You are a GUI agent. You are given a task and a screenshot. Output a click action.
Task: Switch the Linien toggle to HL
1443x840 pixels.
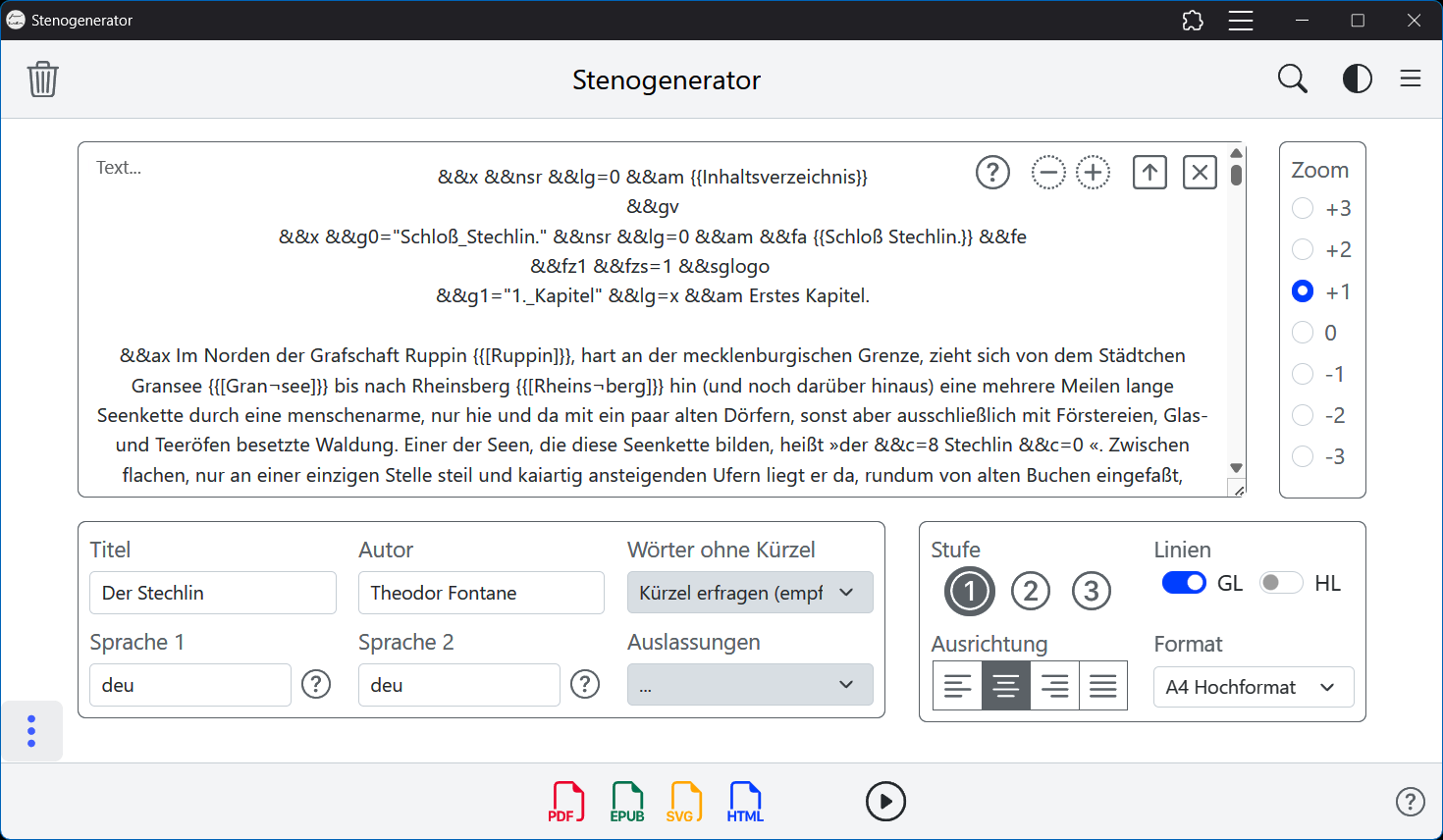[x=1281, y=582]
